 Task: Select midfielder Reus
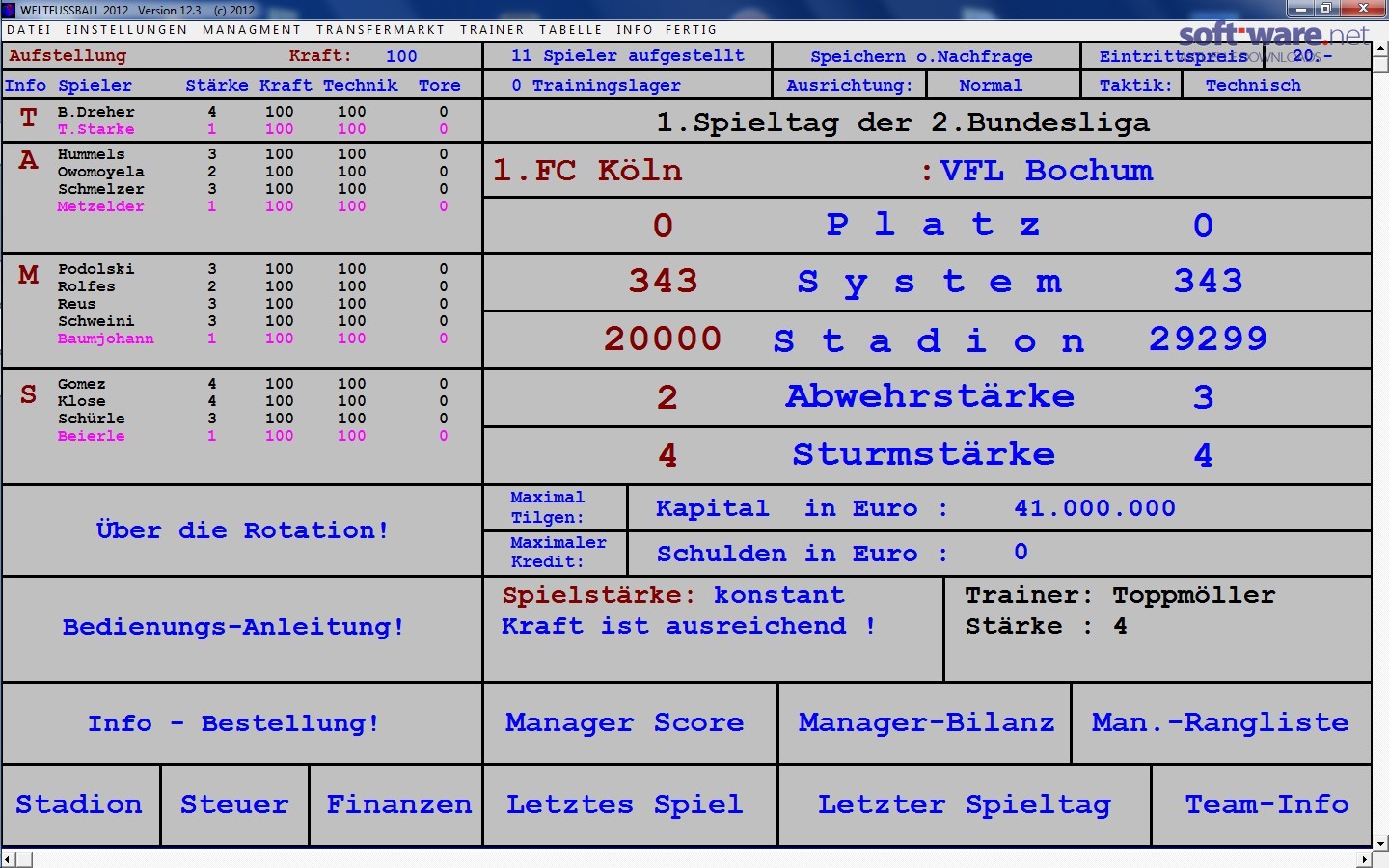(x=77, y=304)
